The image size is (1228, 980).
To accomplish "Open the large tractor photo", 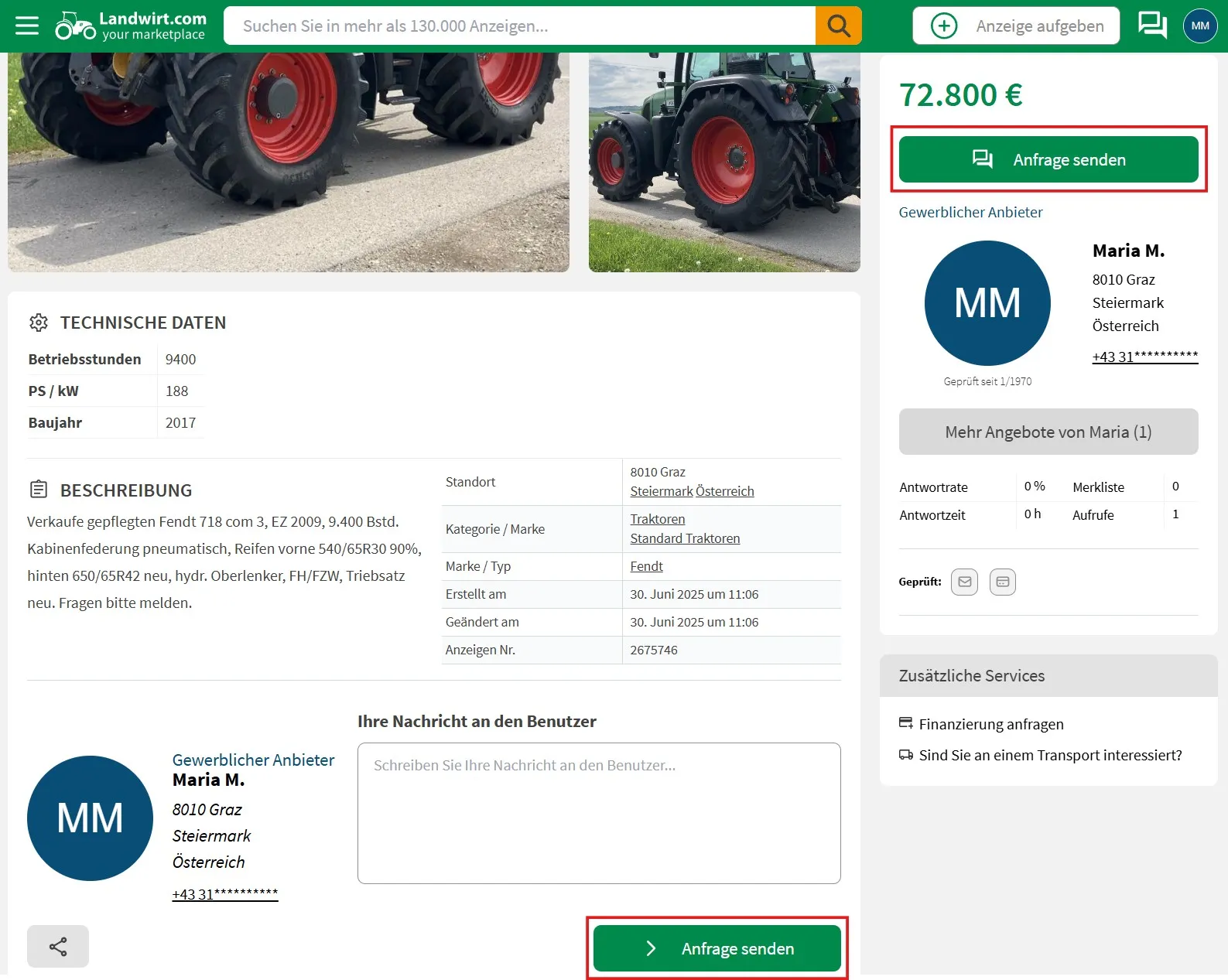I will click(x=289, y=162).
